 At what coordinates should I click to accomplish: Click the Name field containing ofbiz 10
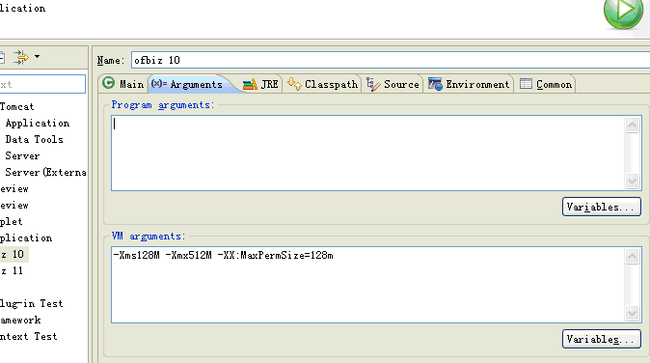(x=390, y=60)
